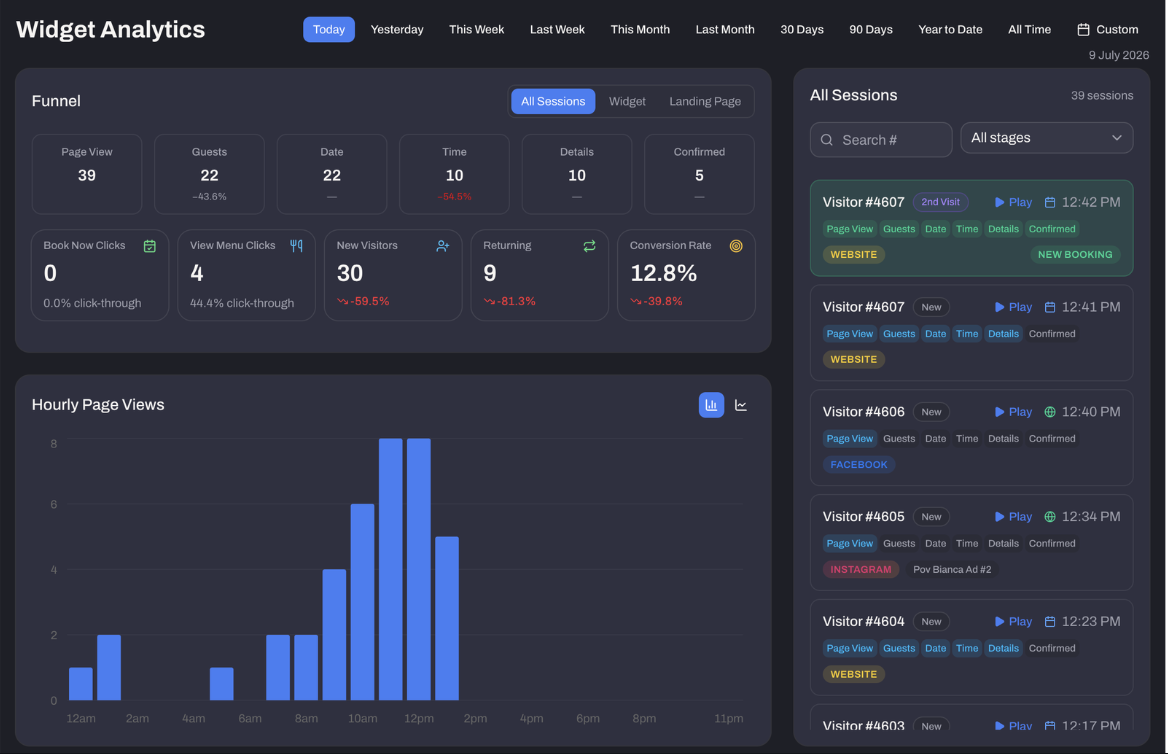Click globe icon beside 12:40 PM

coord(1050,412)
